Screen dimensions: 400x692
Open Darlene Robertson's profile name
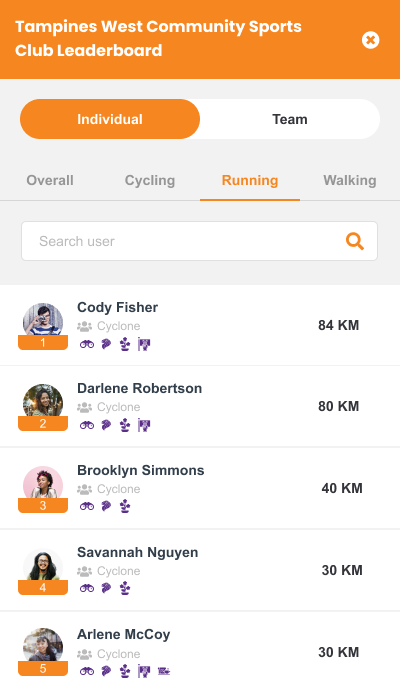tap(140, 388)
